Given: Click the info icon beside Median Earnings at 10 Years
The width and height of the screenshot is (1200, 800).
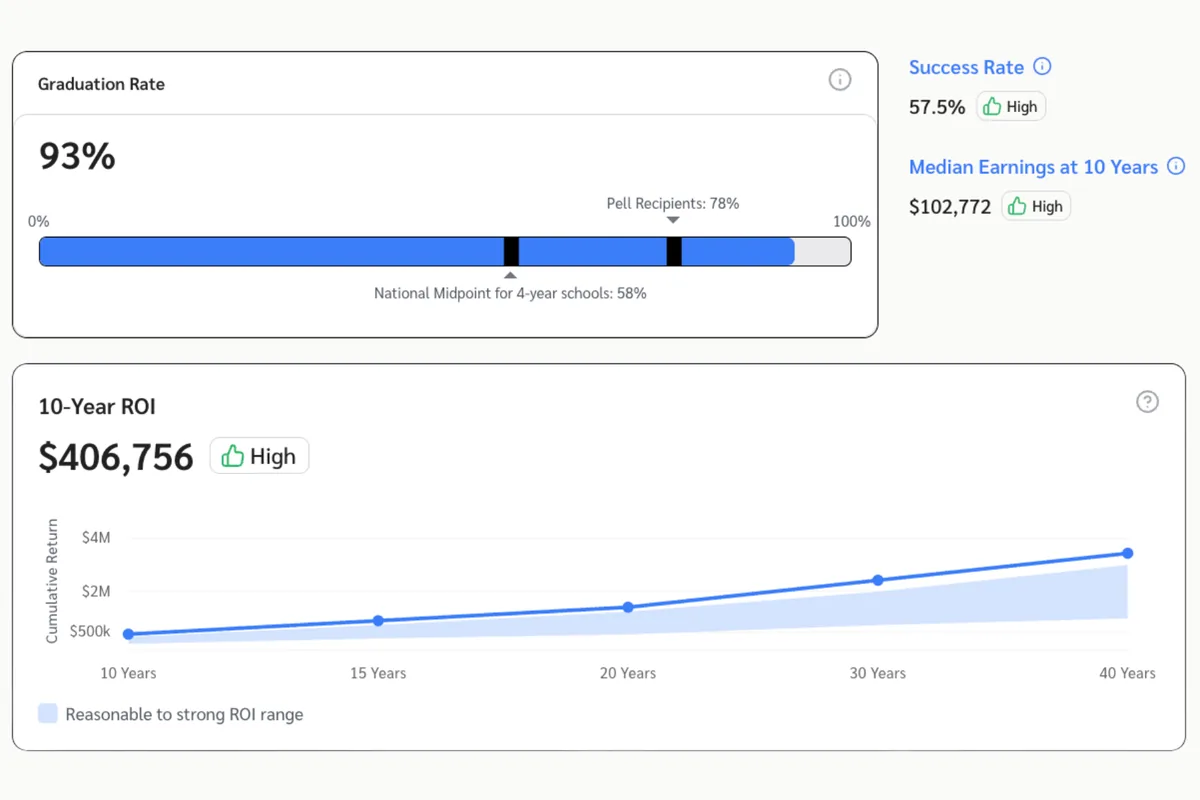Looking at the screenshot, I should [1176, 166].
